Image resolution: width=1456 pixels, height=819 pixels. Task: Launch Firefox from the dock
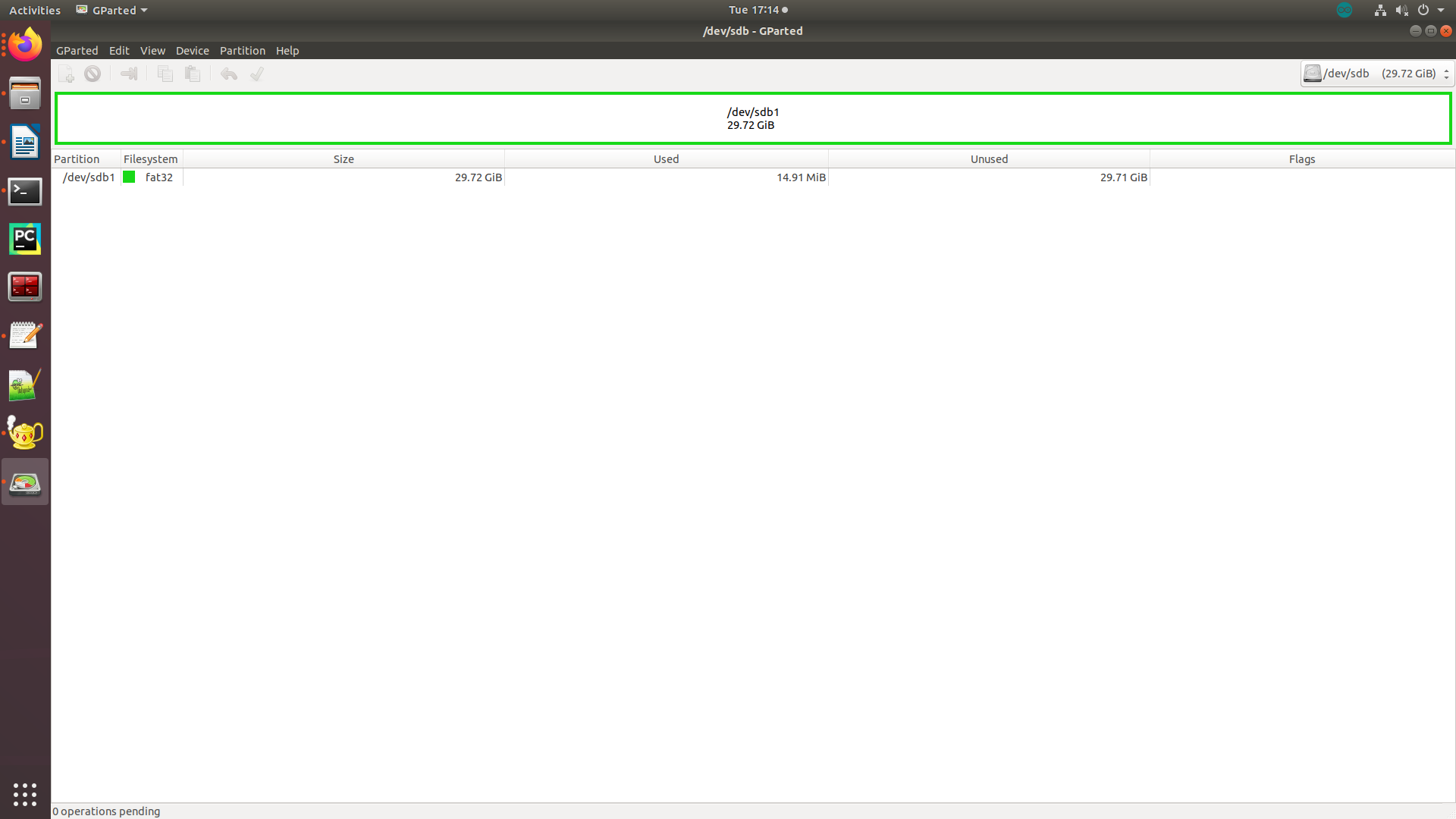(25, 44)
